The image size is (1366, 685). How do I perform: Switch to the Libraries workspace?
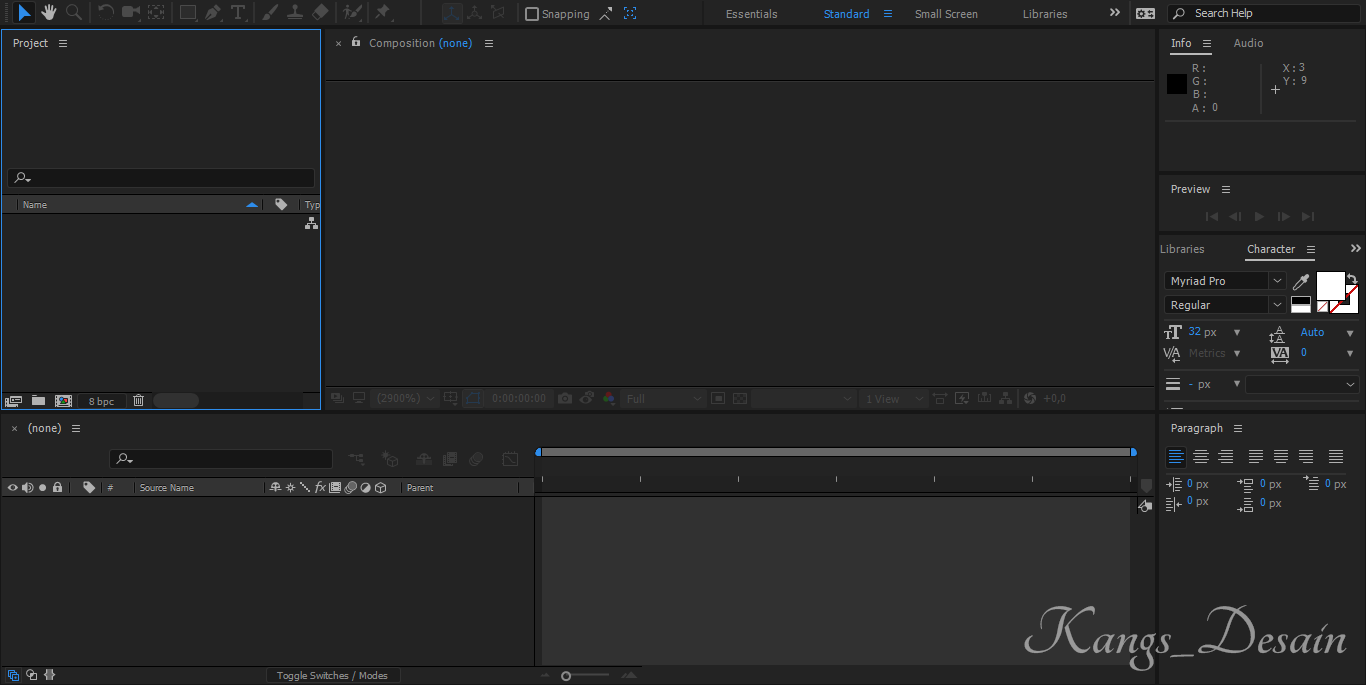tap(1045, 14)
